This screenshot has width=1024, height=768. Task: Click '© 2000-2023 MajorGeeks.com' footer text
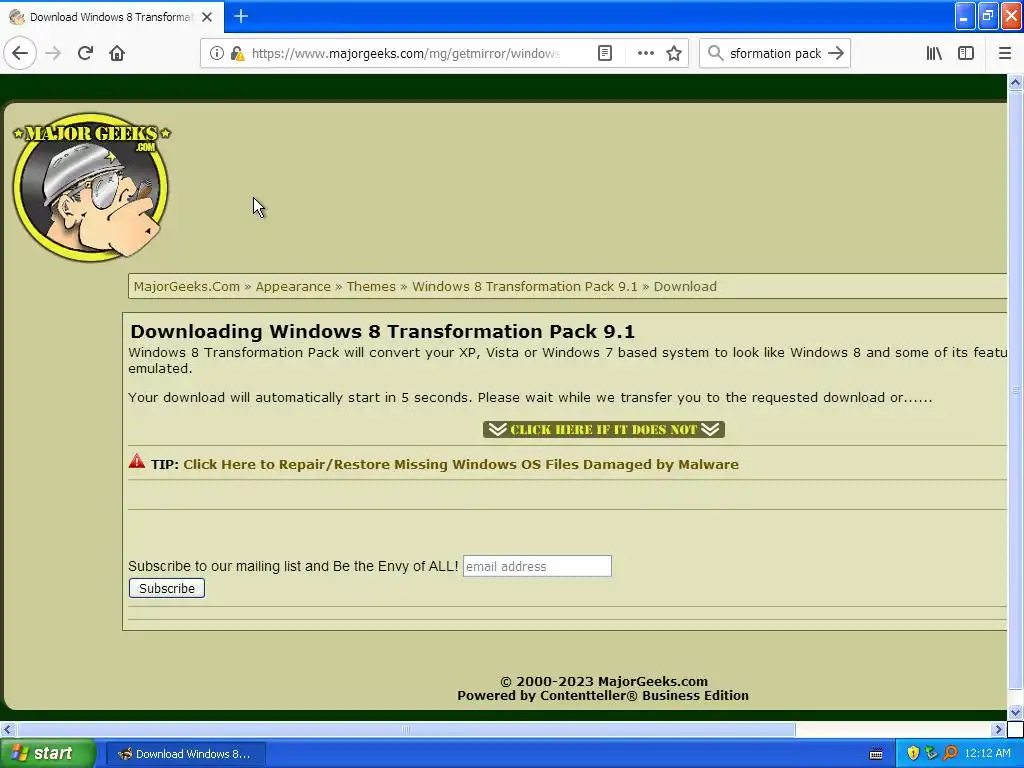coord(603,681)
